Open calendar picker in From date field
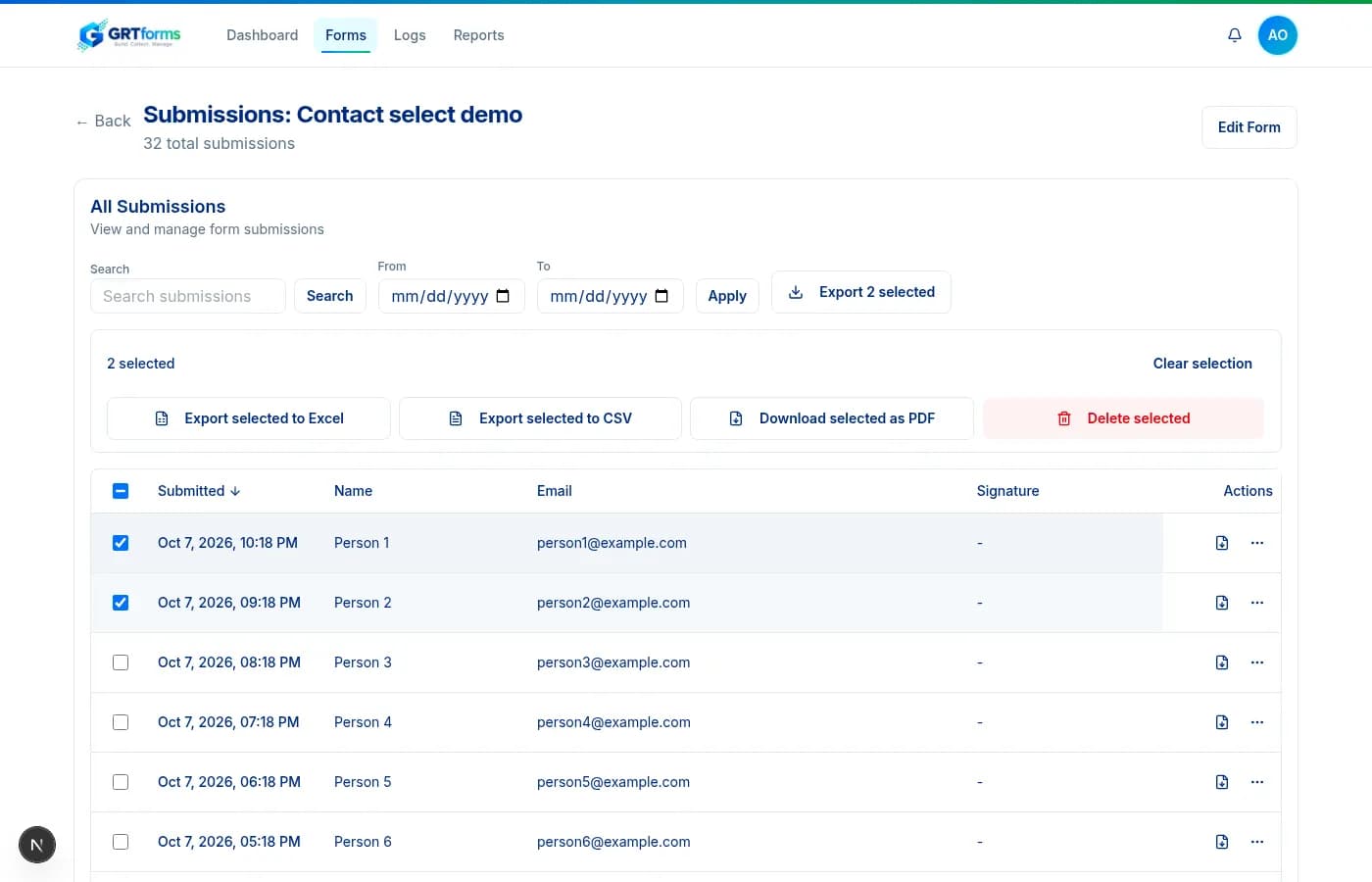1372x882 pixels. point(503,296)
